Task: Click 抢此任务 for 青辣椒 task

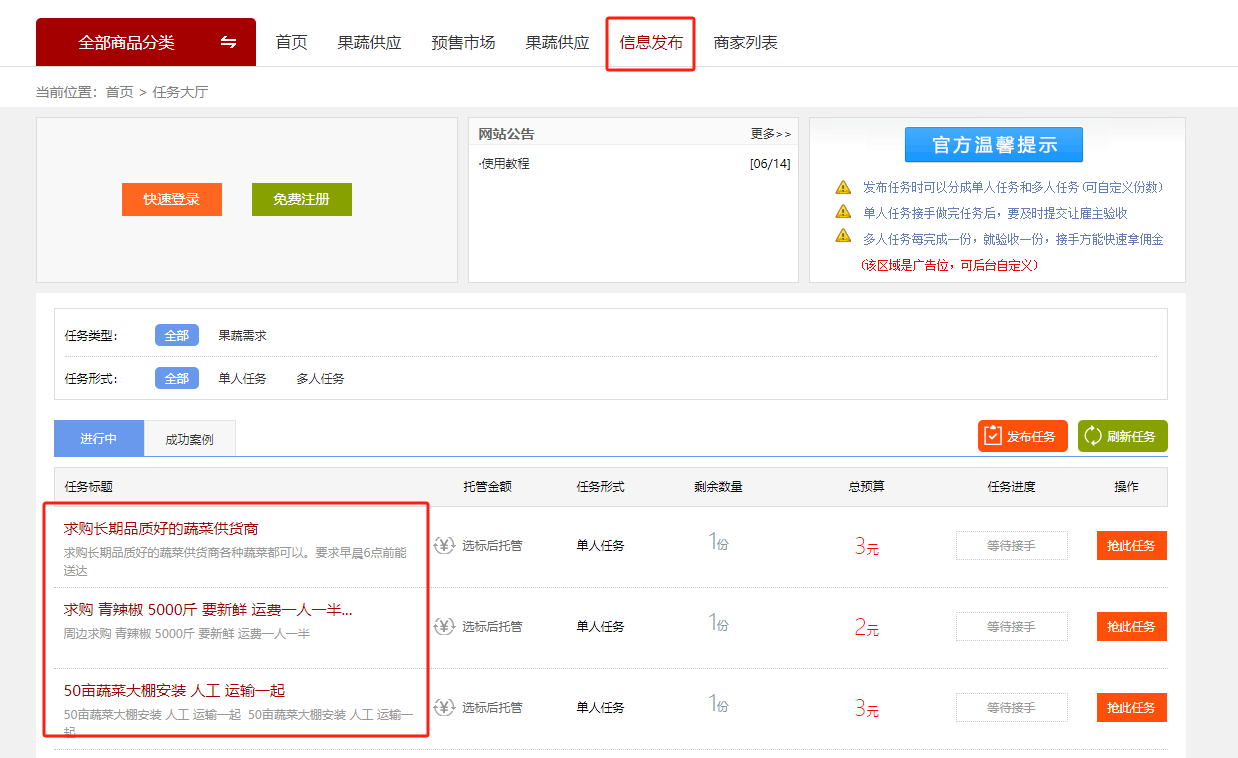Action: coord(1132,626)
